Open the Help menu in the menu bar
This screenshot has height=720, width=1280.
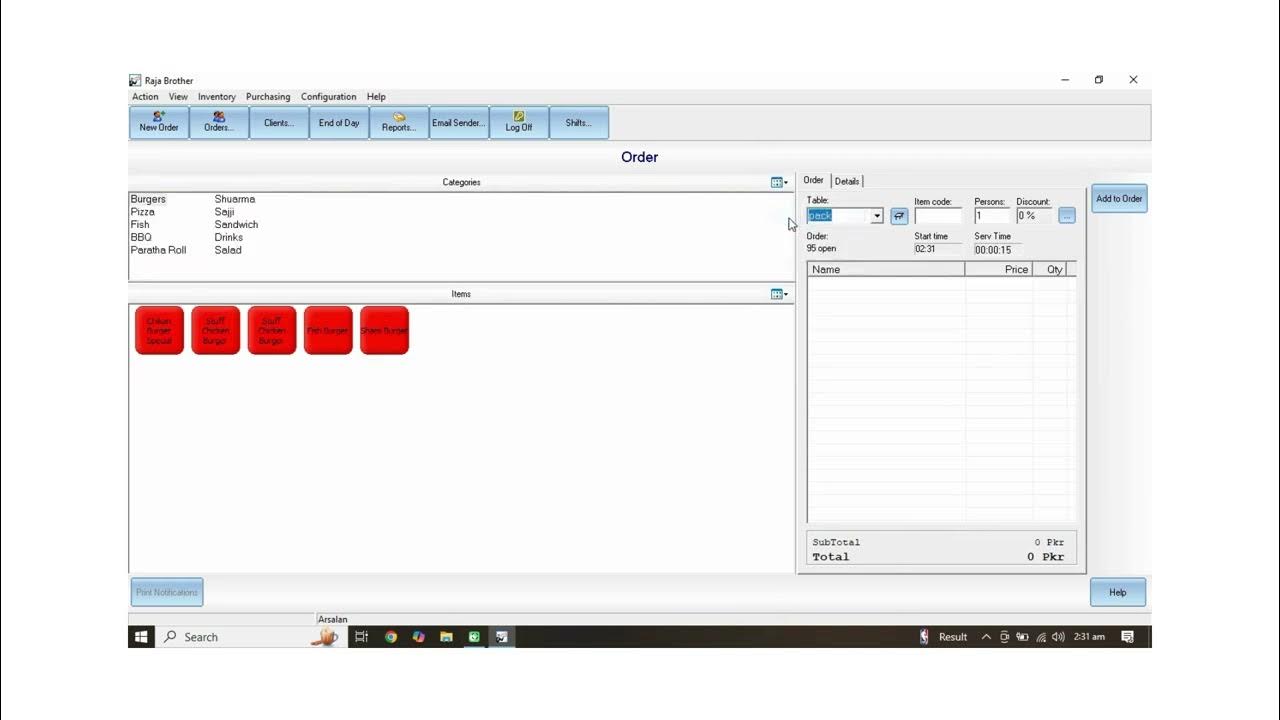coord(376,97)
